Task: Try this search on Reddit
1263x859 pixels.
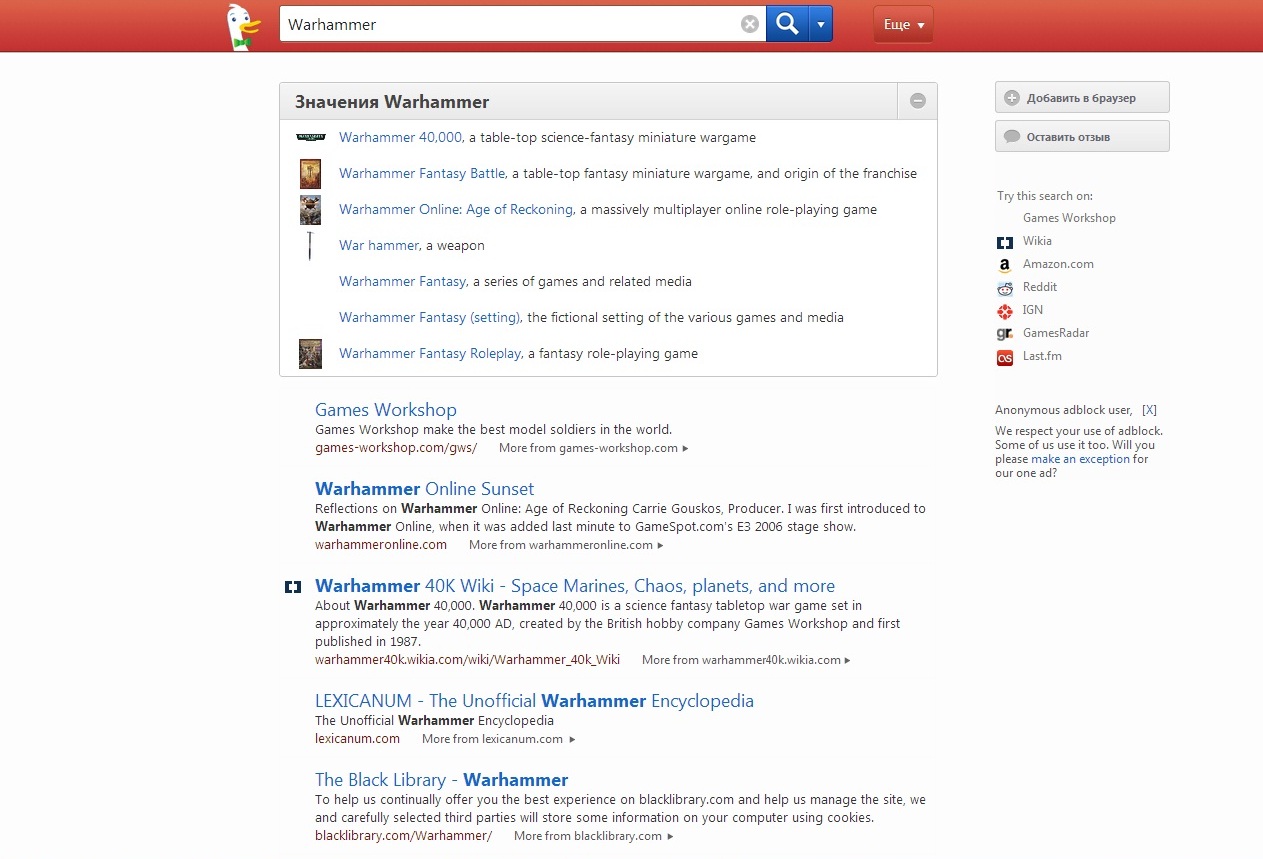Action: click(1040, 287)
